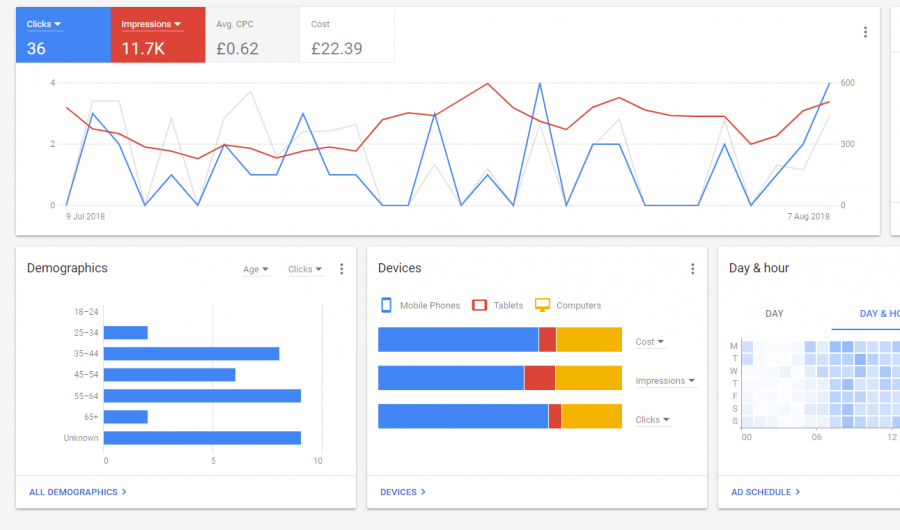This screenshot has width=900, height=530.
Task: Click the arrow next to All Demographics
Action: pos(124,492)
